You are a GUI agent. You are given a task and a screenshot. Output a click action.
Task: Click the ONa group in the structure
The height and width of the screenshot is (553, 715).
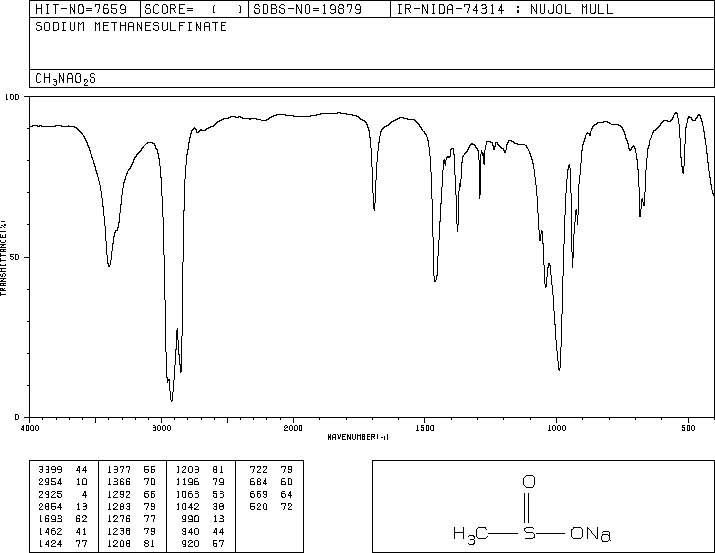tap(590, 533)
